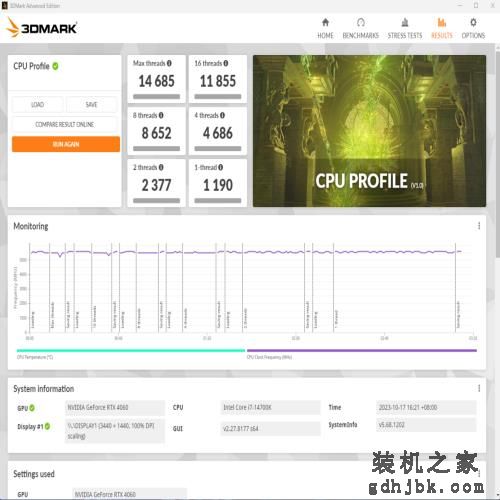Open the Stress Tests section

pos(405,29)
